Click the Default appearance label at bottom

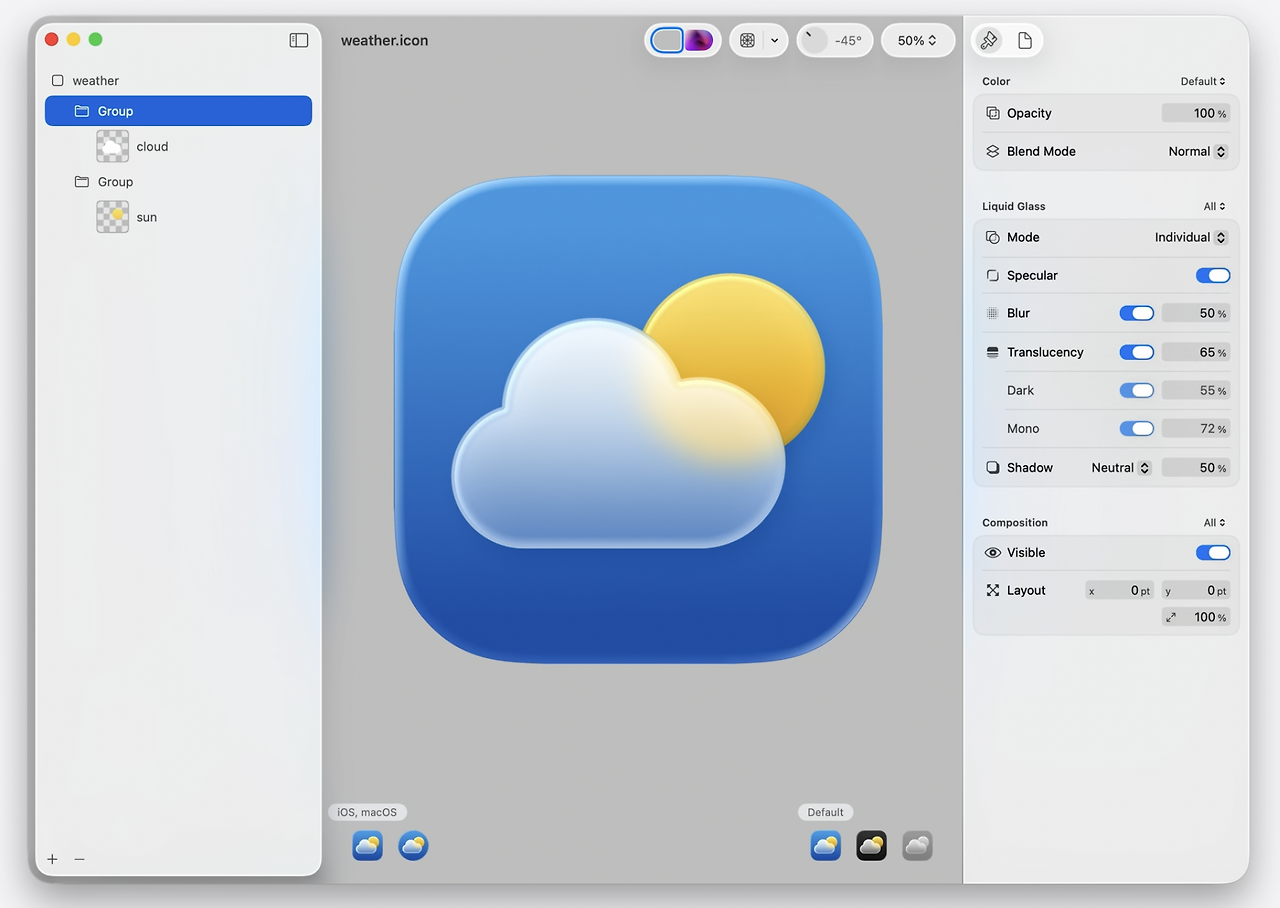[x=826, y=812]
